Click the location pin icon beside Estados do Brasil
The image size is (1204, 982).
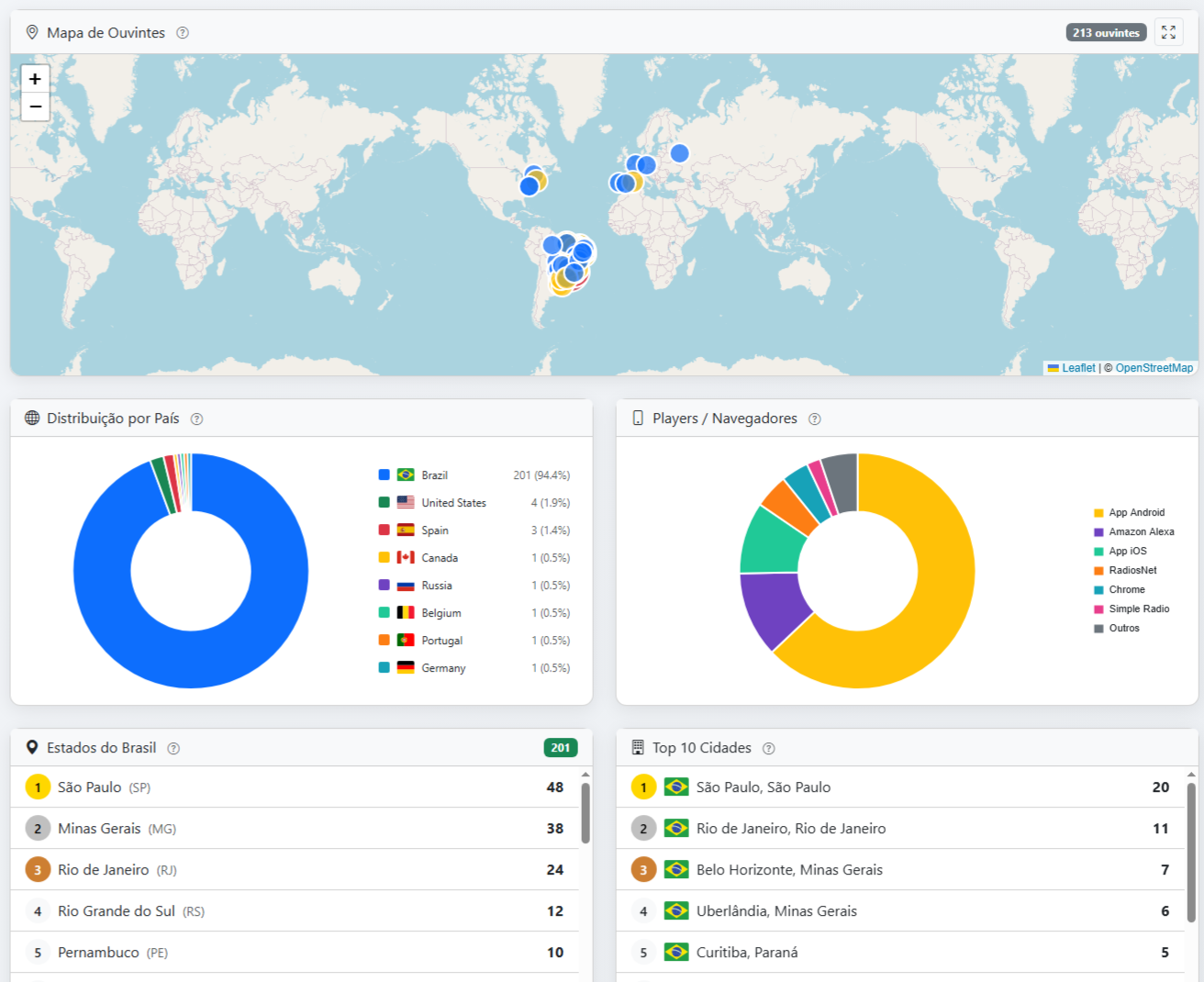point(32,747)
